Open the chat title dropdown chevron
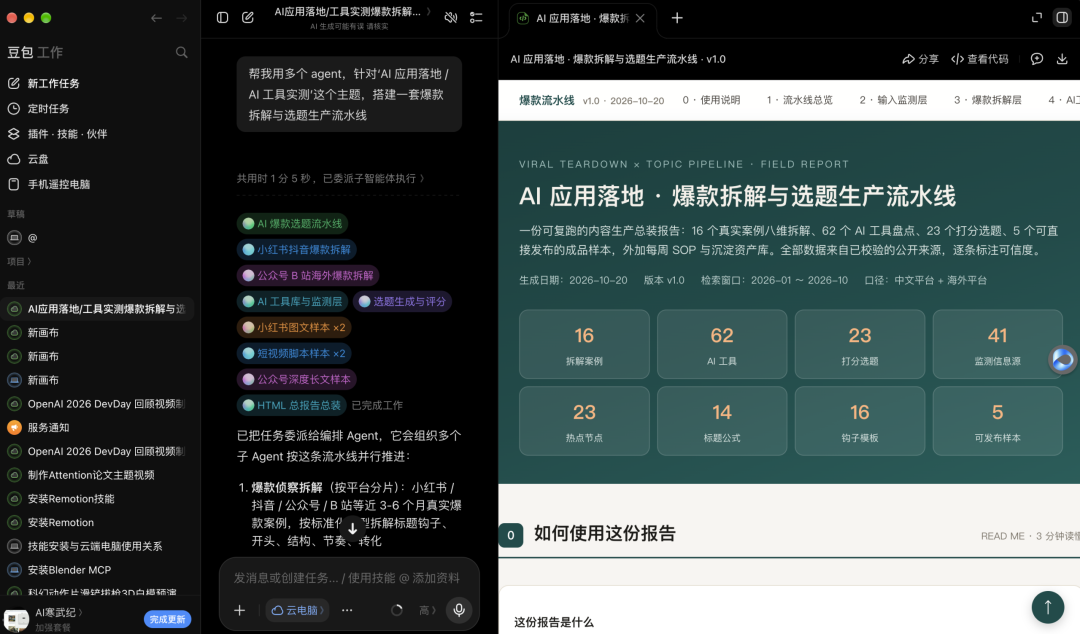Screen dimensions: 1080x634 (428, 12)
